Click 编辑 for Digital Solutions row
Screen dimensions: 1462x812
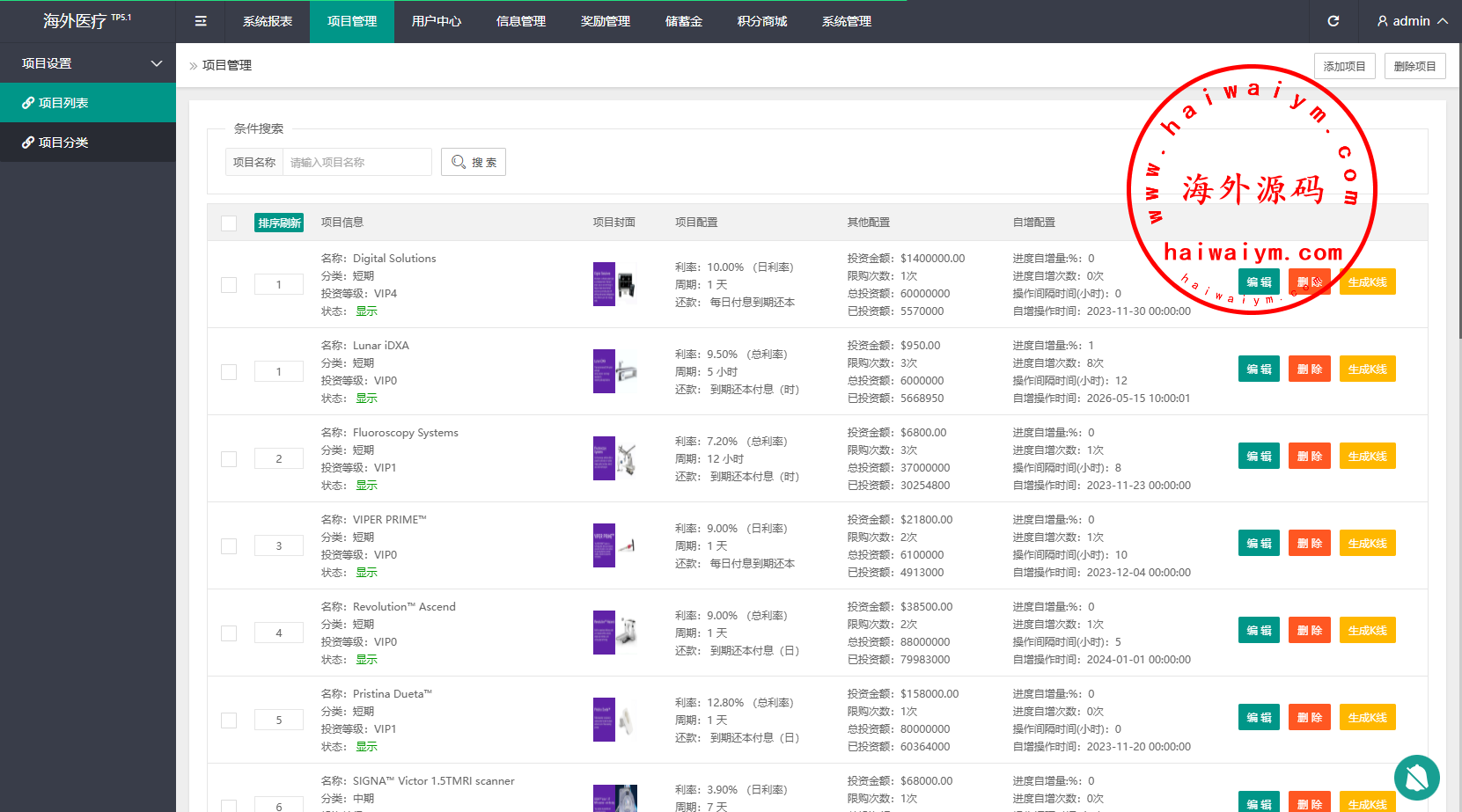[1259, 282]
